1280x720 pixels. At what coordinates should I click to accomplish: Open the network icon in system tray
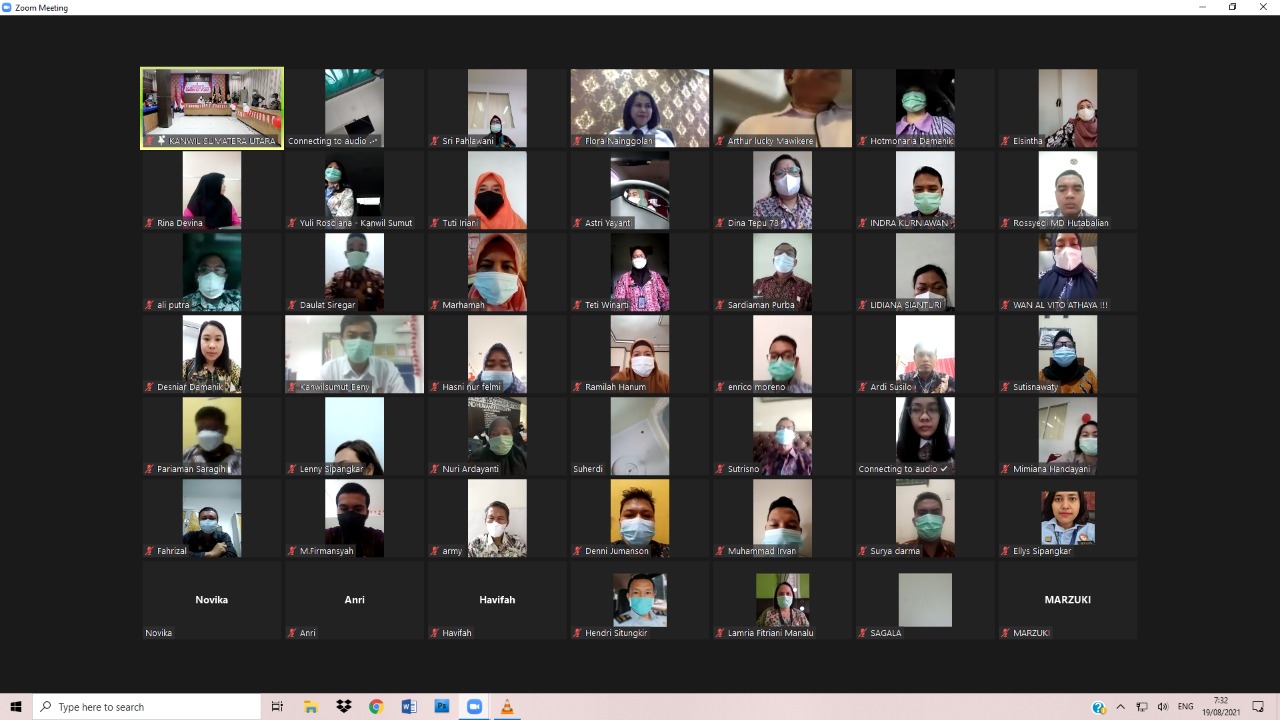point(1141,707)
